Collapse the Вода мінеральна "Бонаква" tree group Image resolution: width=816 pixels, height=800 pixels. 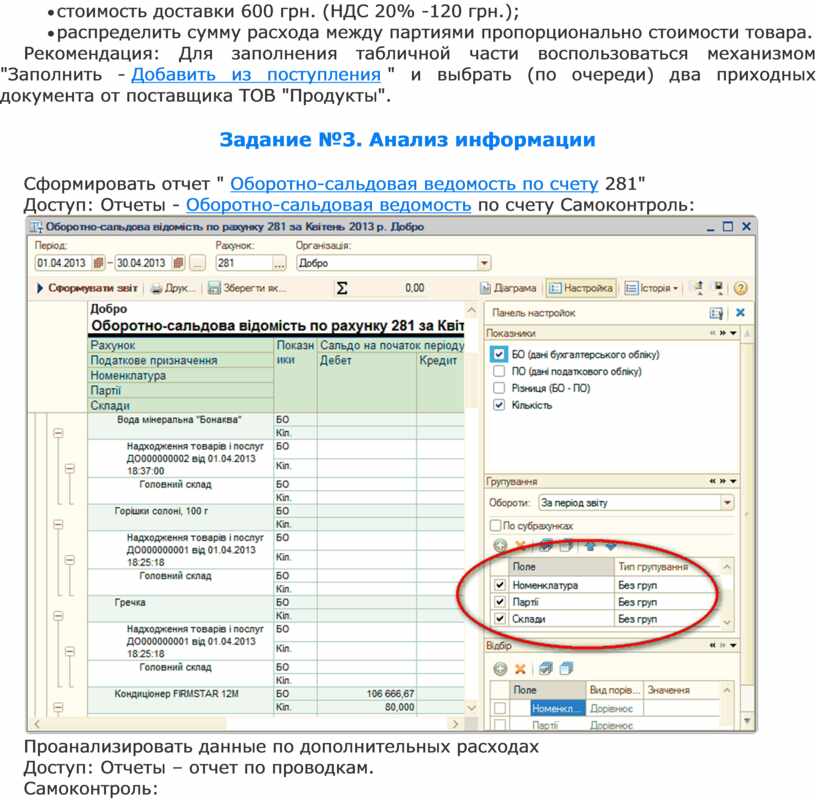58,433
